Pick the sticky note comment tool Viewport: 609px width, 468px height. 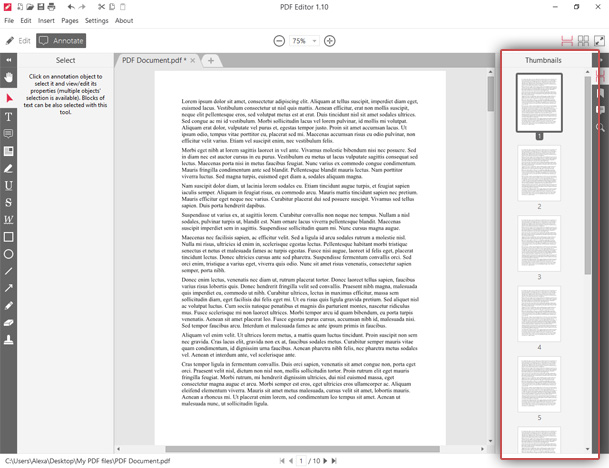tap(9, 134)
